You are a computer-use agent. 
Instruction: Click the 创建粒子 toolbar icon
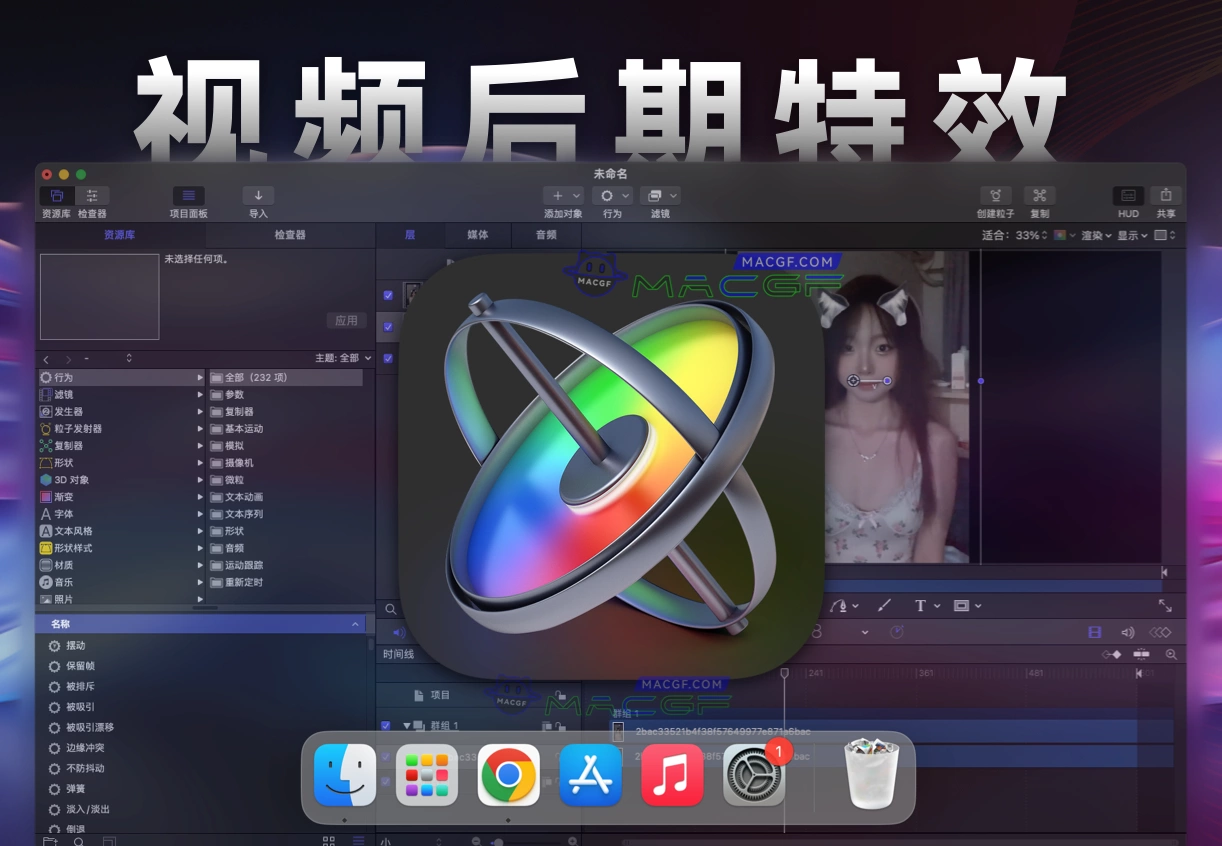click(995, 196)
